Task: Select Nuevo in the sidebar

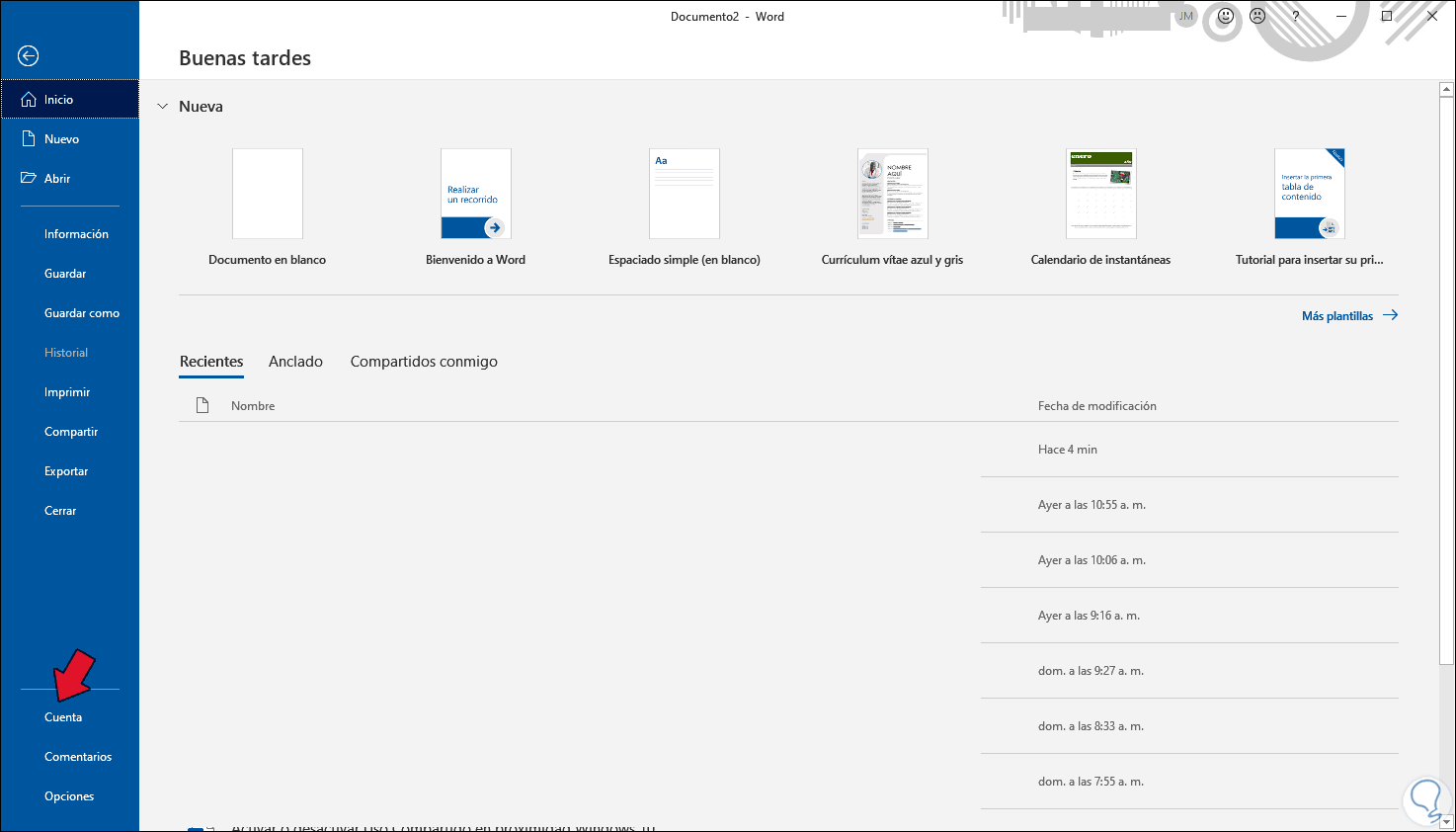Action: pyautogui.click(x=70, y=139)
